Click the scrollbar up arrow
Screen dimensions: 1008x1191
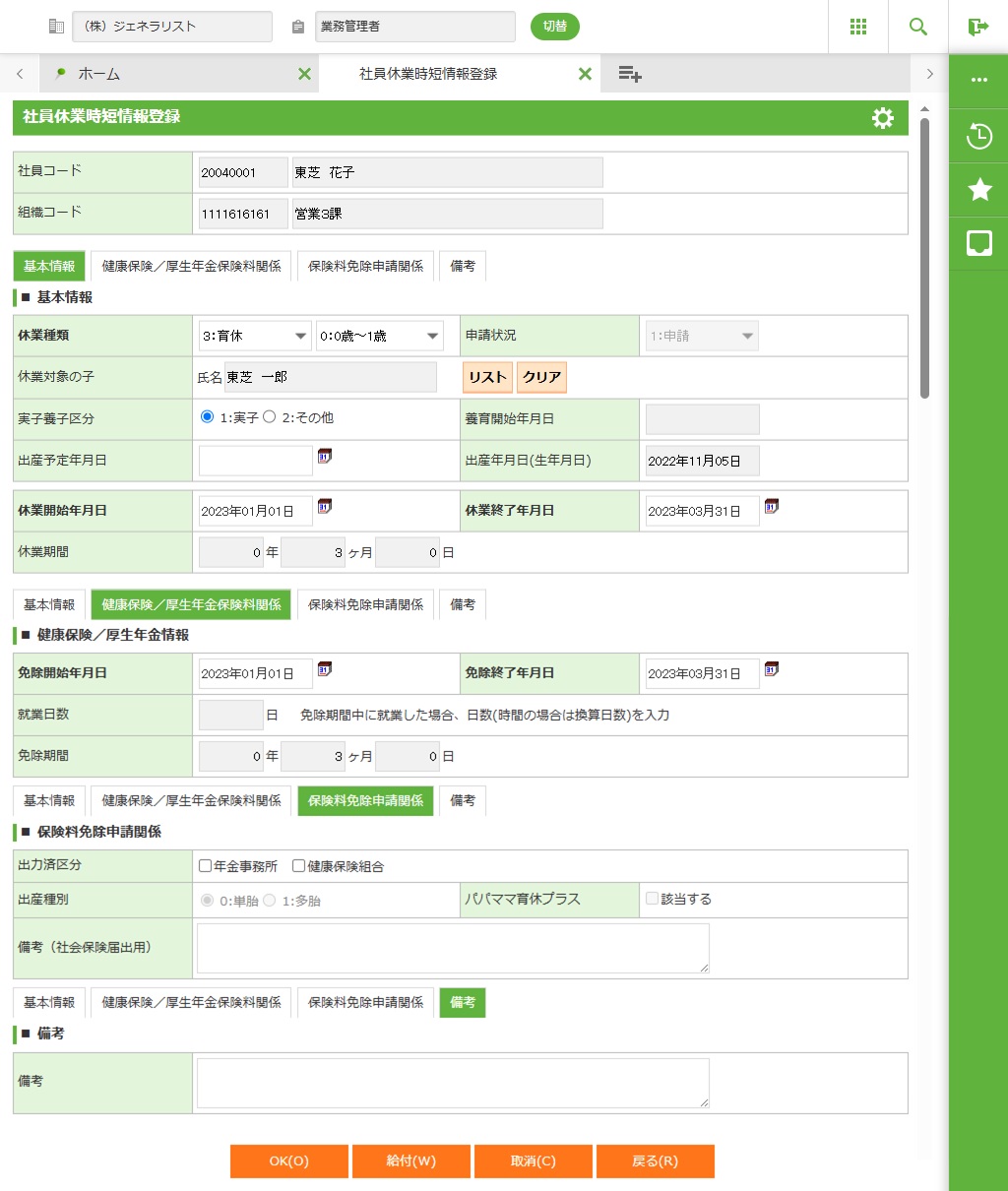[x=924, y=108]
